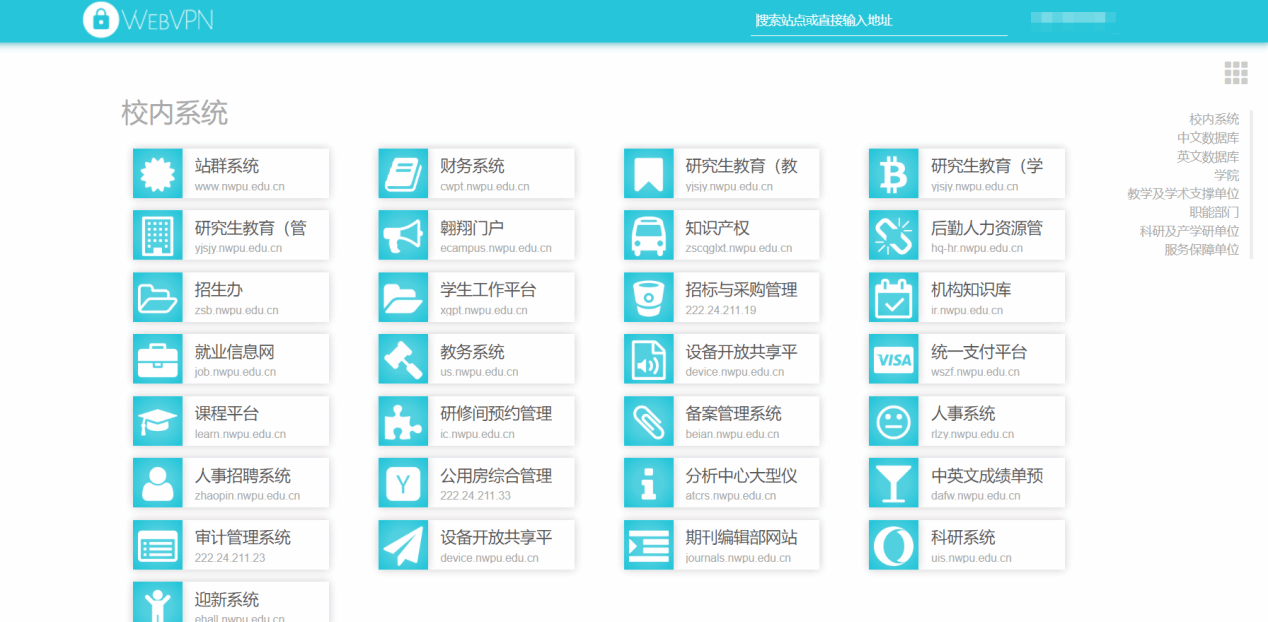The width and height of the screenshot is (1268, 622).
Task: Click the Opera icon for 科研系统
Action: [894, 545]
